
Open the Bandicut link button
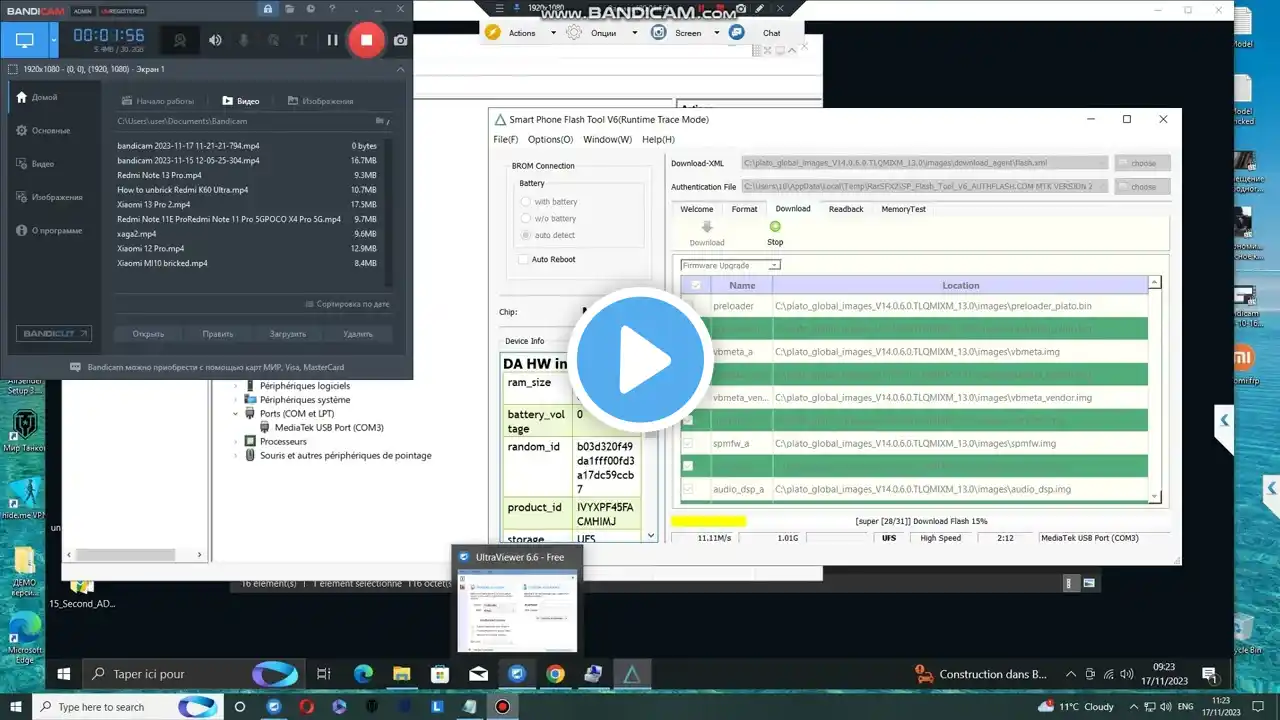click(53, 334)
